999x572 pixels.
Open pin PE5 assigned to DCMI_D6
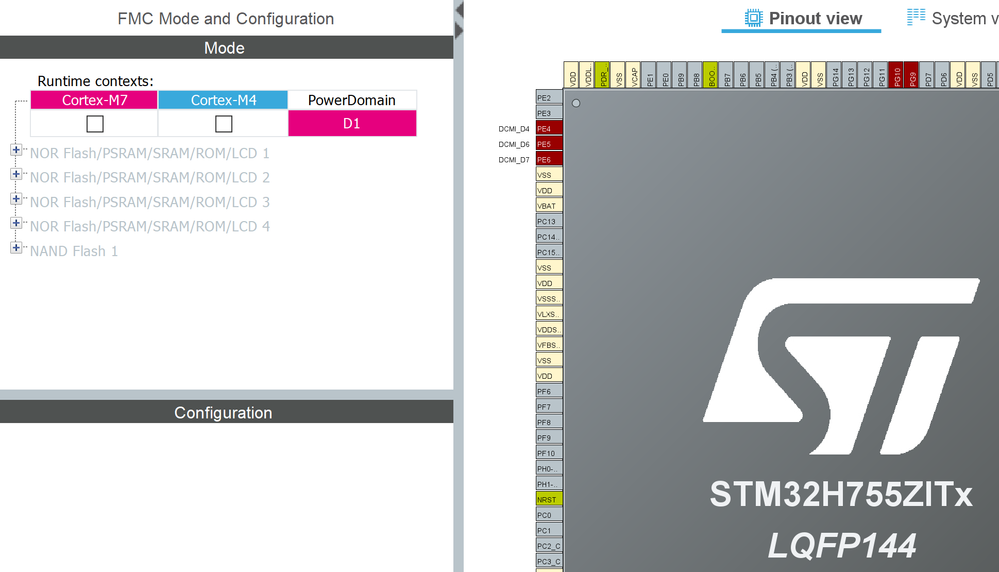[549, 144]
